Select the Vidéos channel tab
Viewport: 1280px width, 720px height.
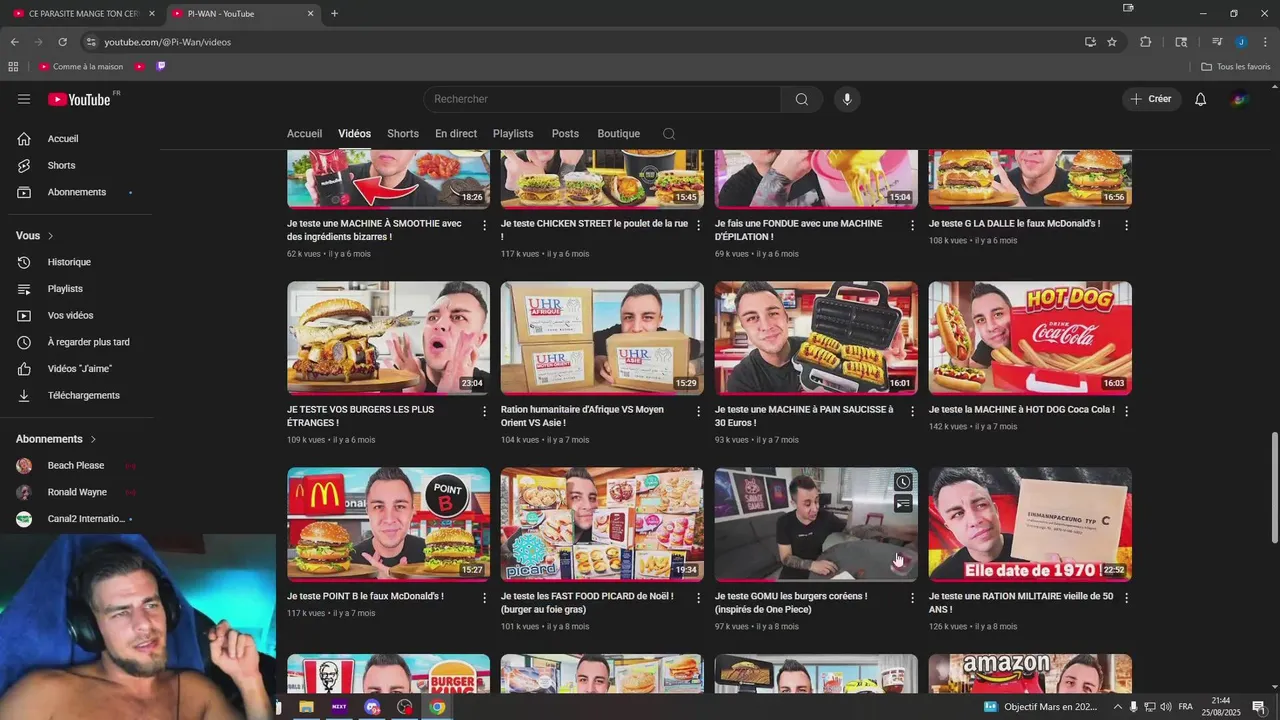(x=354, y=134)
